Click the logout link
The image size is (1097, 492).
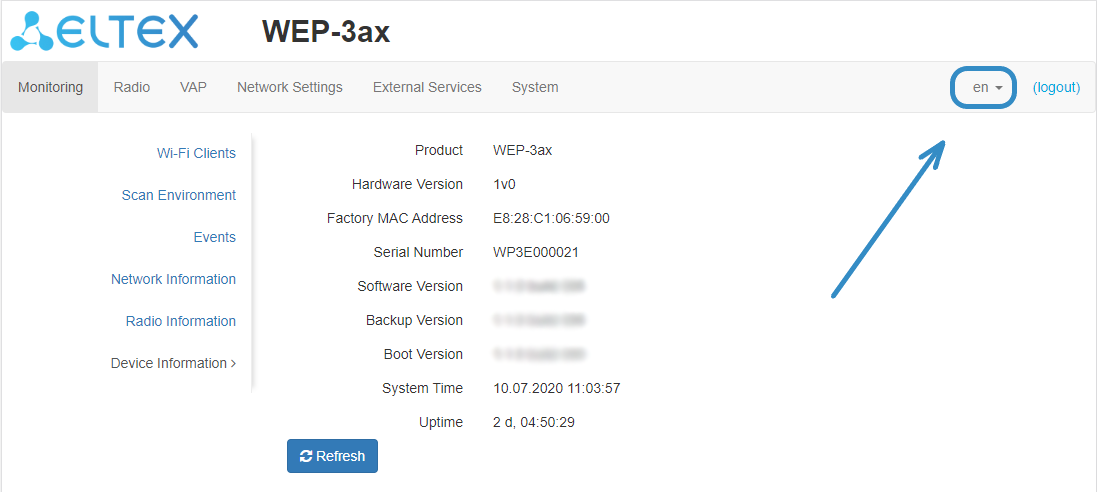(x=1056, y=87)
